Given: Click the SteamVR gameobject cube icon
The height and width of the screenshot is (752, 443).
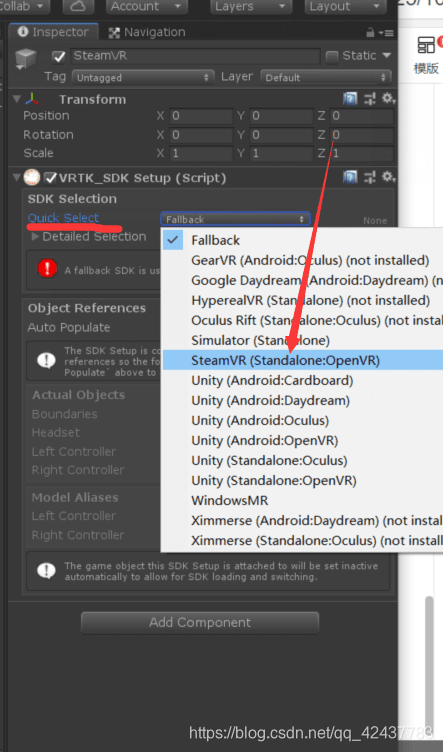Looking at the screenshot, I should click(x=26, y=59).
